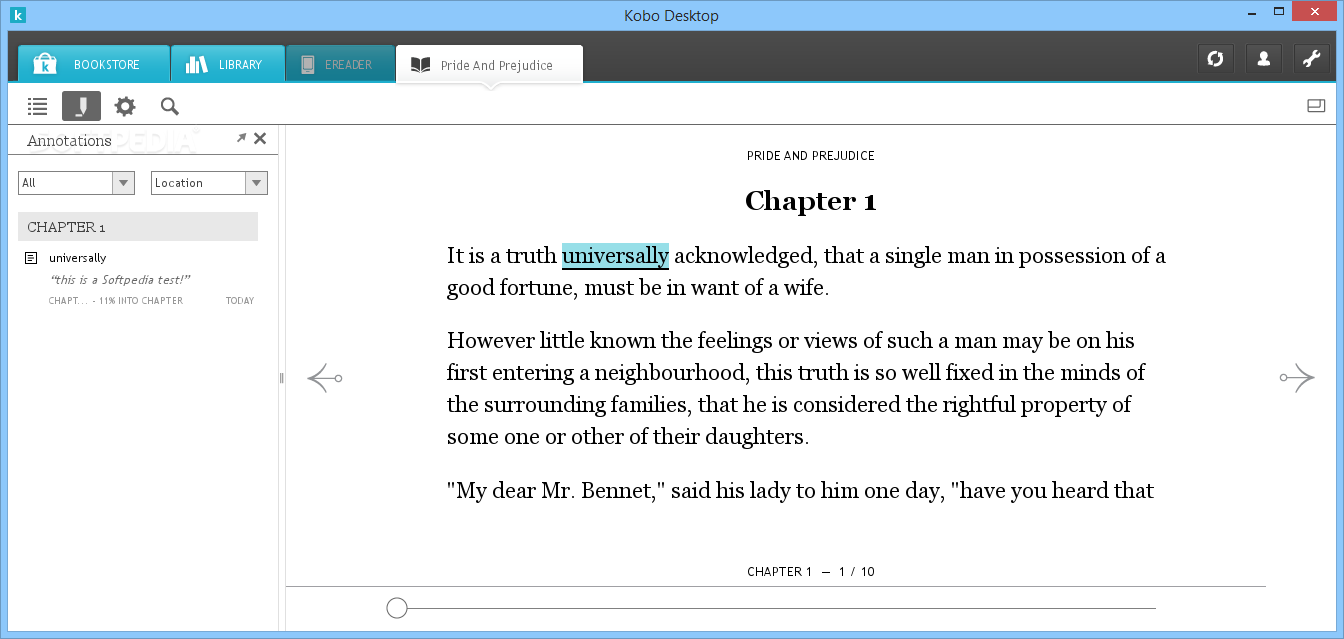Click the TODAY date label of annotation
1344x639 pixels.
tap(240, 301)
